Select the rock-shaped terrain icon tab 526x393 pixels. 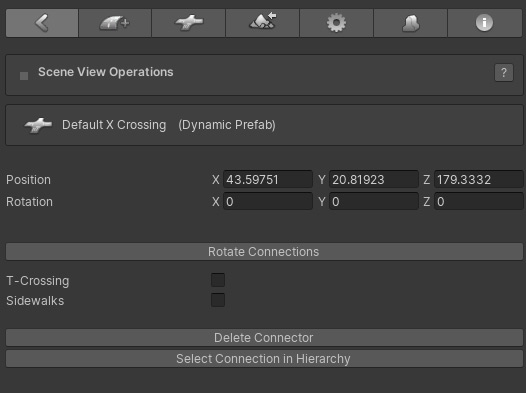click(411, 23)
